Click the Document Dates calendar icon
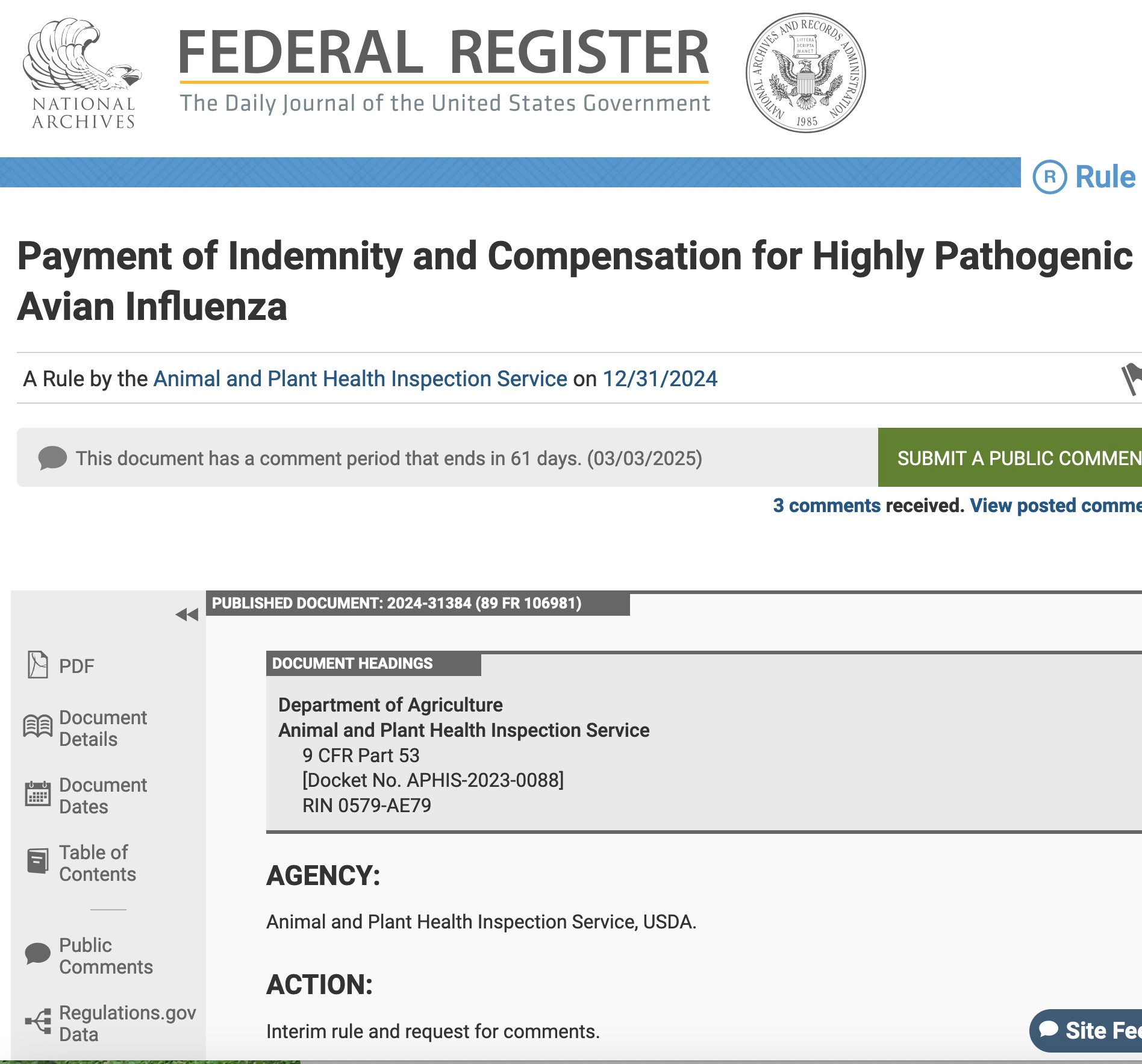This screenshot has width=1142, height=1064. 38,794
